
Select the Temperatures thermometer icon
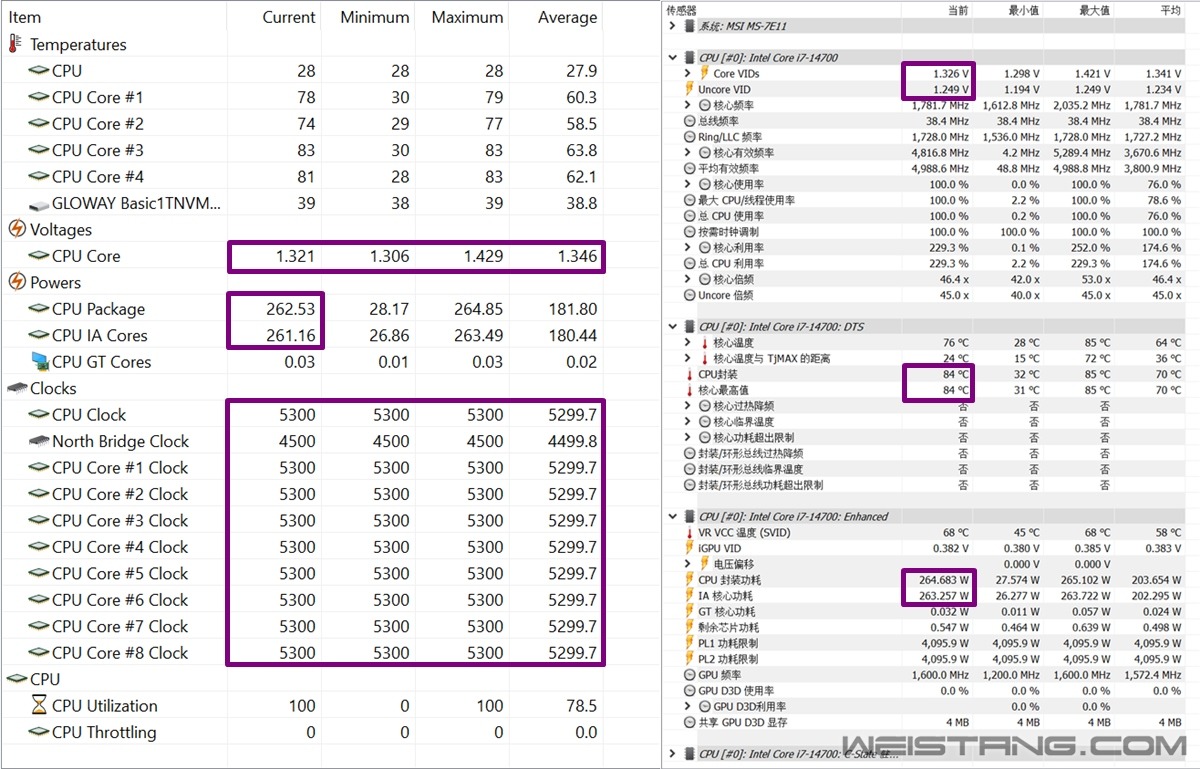pyautogui.click(x=15, y=44)
